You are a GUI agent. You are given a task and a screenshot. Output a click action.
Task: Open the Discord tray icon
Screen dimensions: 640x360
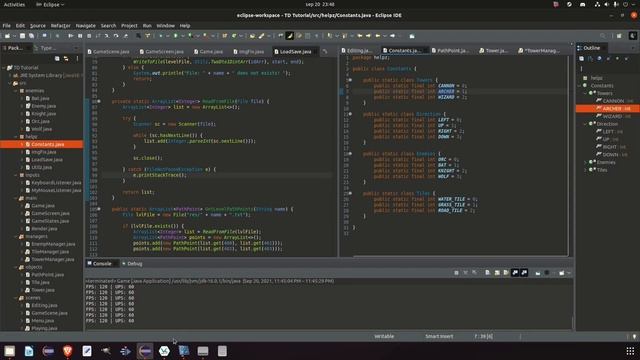582,4
